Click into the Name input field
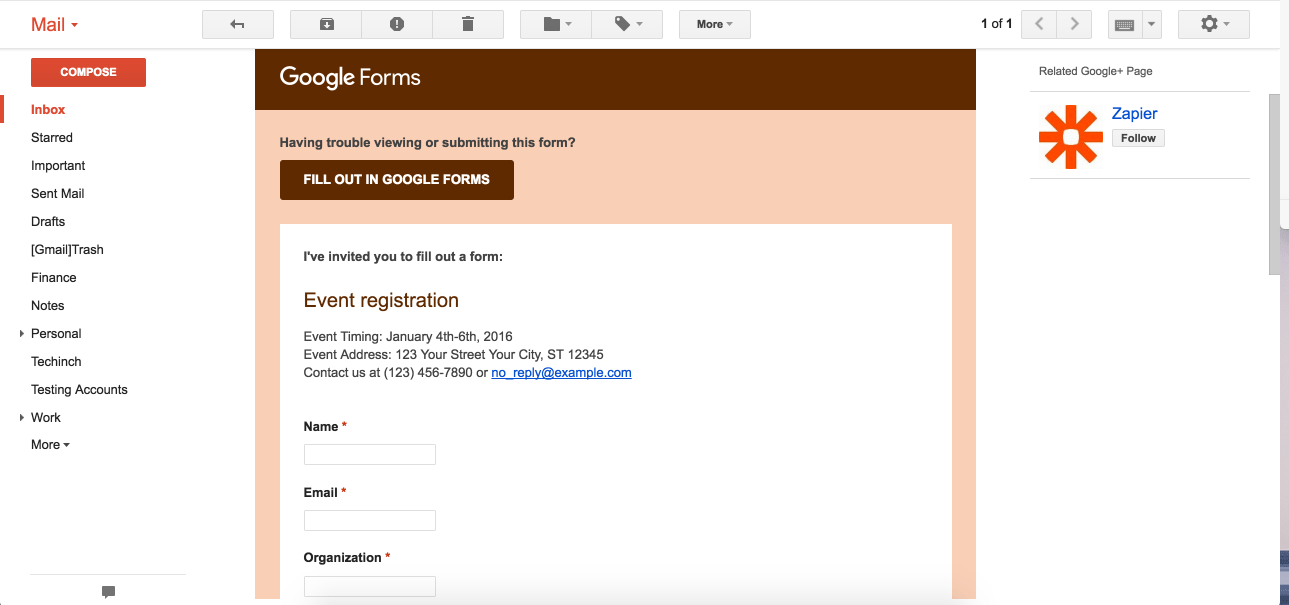The width and height of the screenshot is (1289, 605). pyautogui.click(x=369, y=455)
